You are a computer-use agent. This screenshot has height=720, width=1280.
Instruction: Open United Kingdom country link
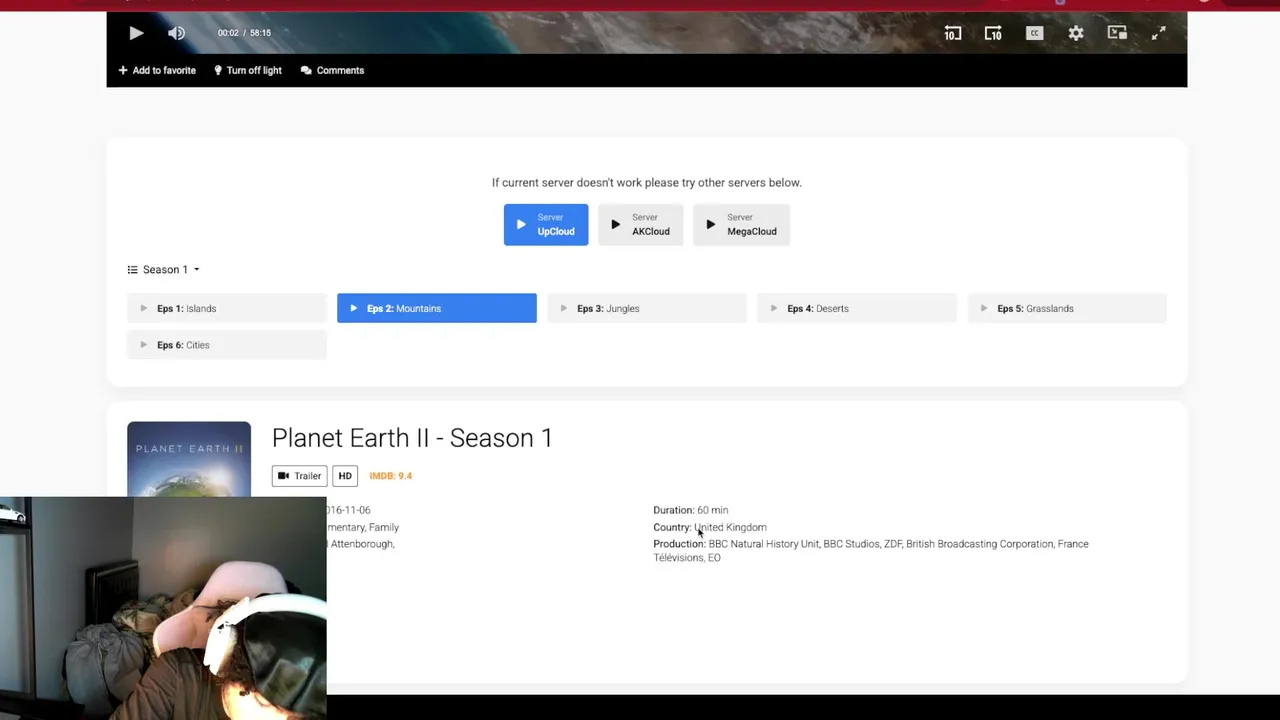[x=730, y=527]
